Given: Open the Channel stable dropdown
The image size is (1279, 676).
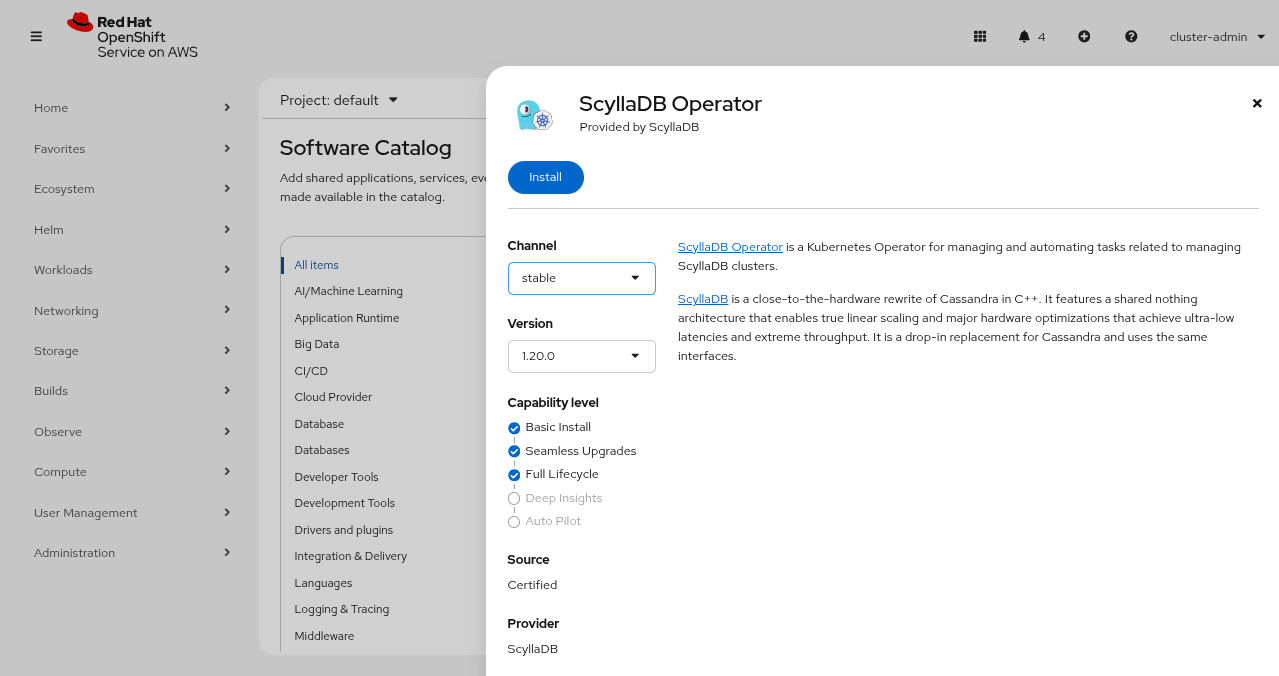Looking at the screenshot, I should tap(581, 278).
